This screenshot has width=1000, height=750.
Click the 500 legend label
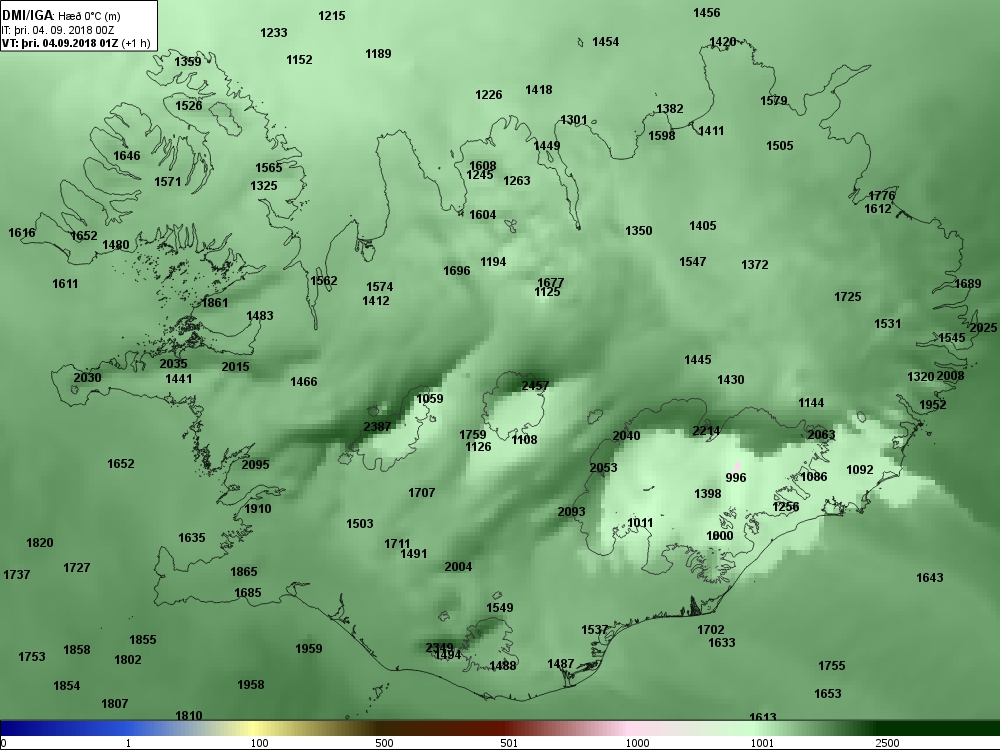click(x=384, y=743)
